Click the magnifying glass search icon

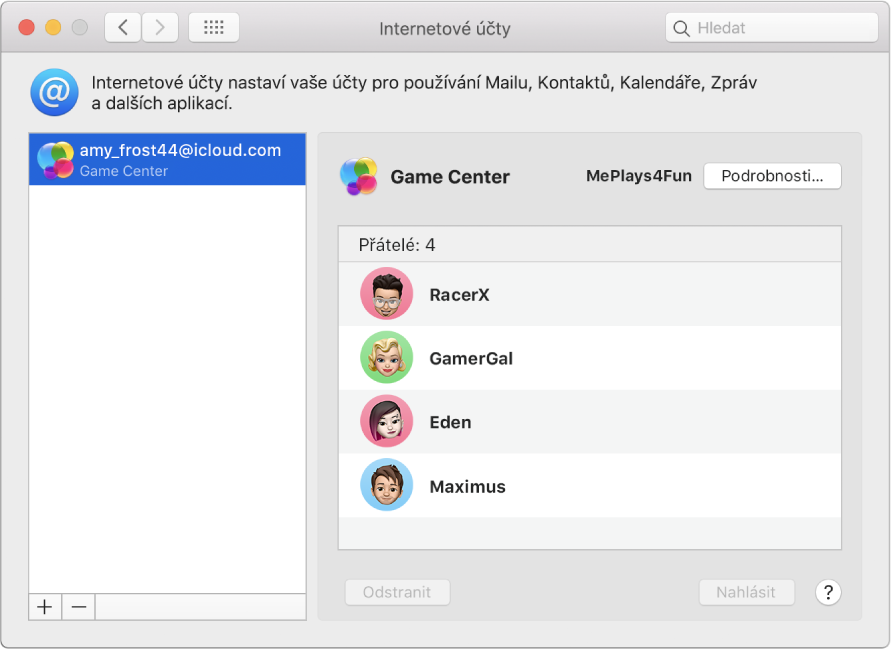681,28
